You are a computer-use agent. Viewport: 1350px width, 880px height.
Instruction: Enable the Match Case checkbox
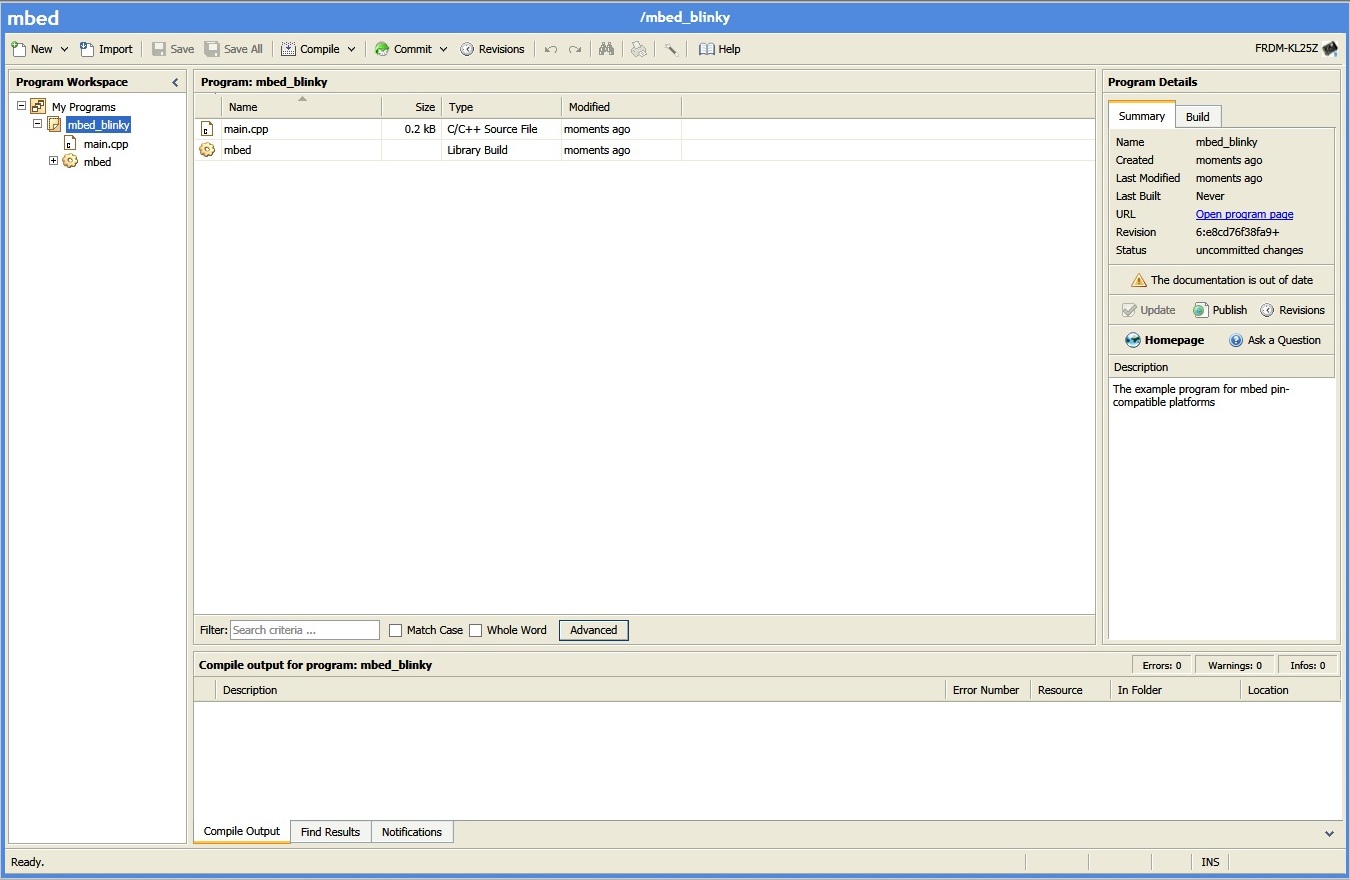[396, 630]
